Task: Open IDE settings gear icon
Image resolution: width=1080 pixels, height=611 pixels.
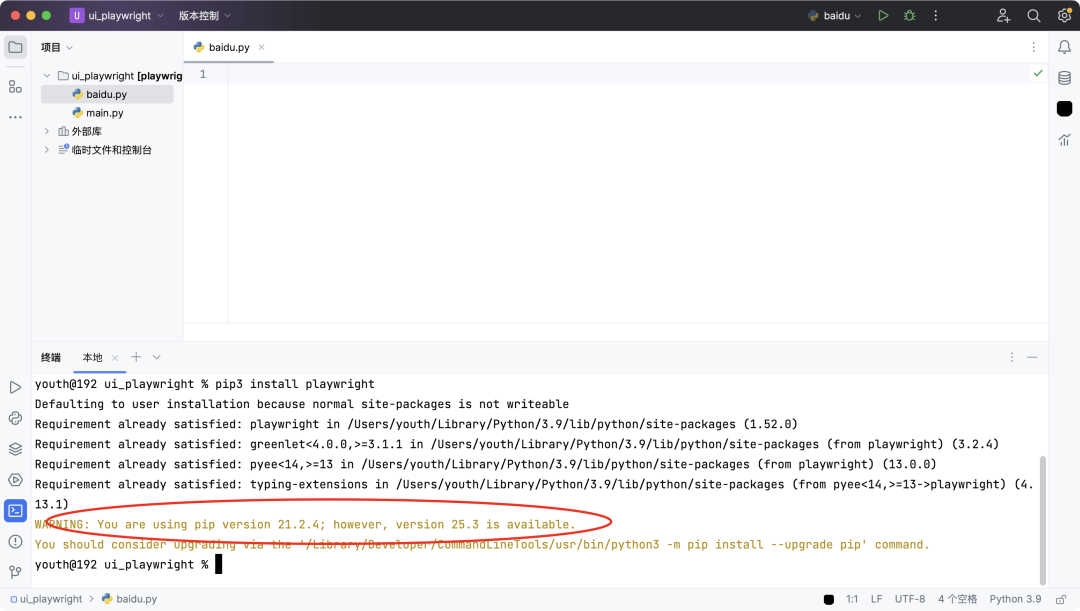Action: [1064, 15]
